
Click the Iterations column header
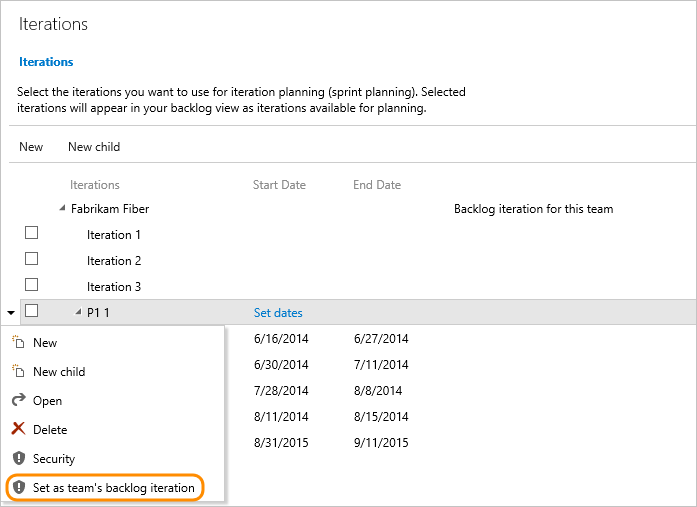[95, 185]
